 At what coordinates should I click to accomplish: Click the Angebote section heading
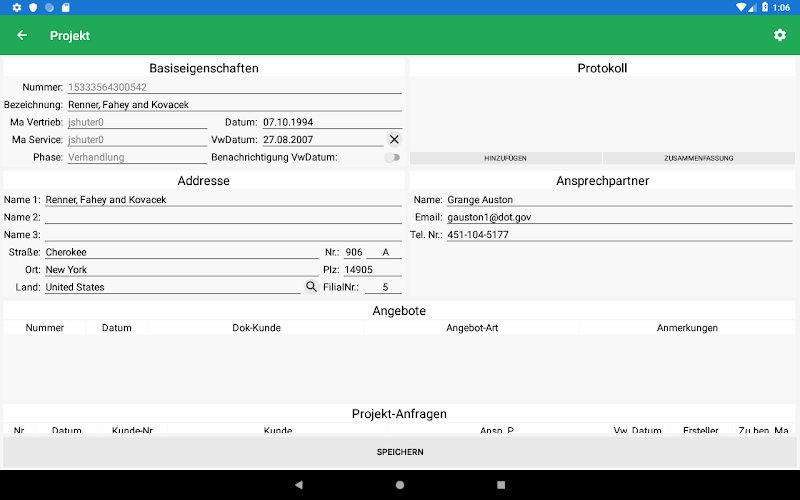coord(399,311)
